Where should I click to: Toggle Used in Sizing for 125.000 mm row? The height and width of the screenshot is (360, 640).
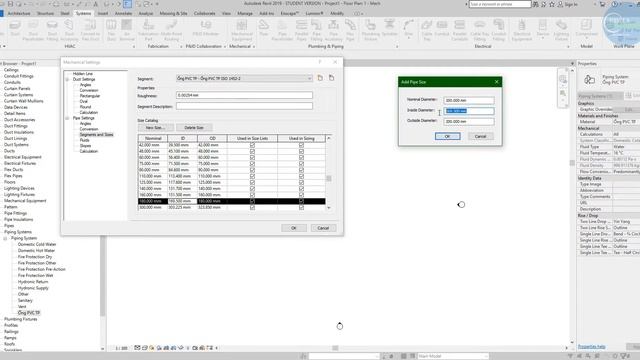(301, 182)
